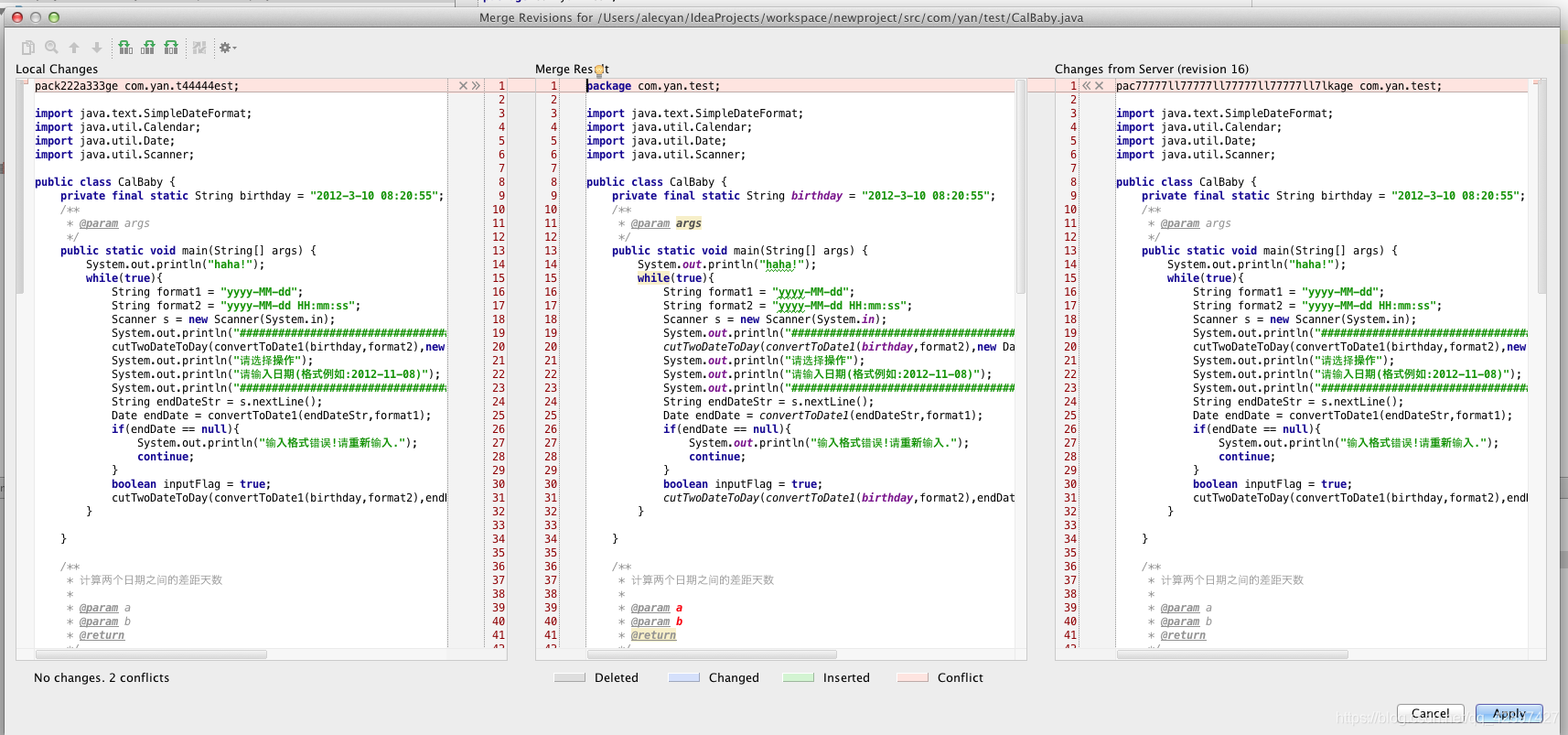Go to next difference with down arrow

click(x=97, y=48)
